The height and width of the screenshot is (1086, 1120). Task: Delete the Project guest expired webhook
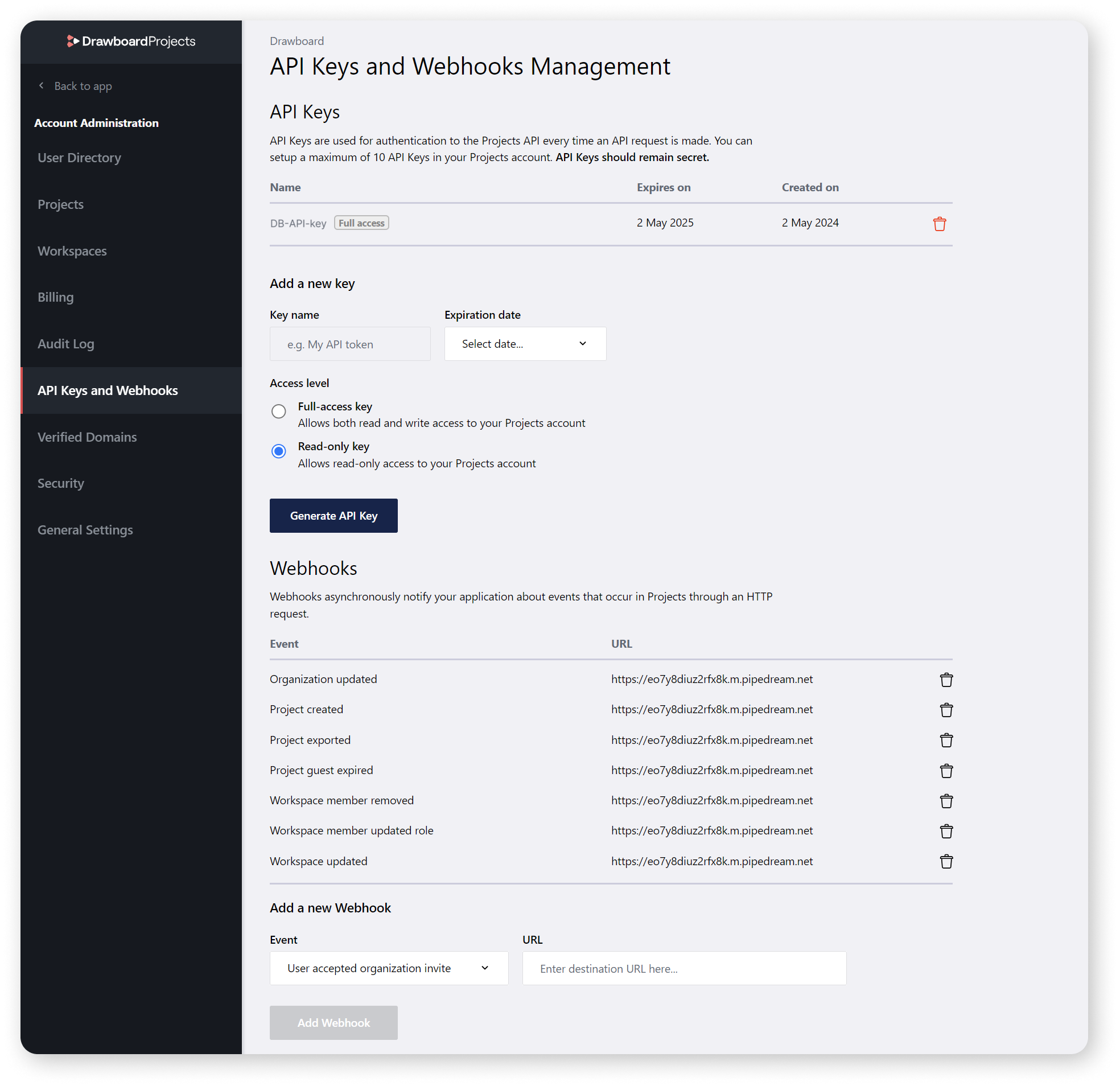946,771
